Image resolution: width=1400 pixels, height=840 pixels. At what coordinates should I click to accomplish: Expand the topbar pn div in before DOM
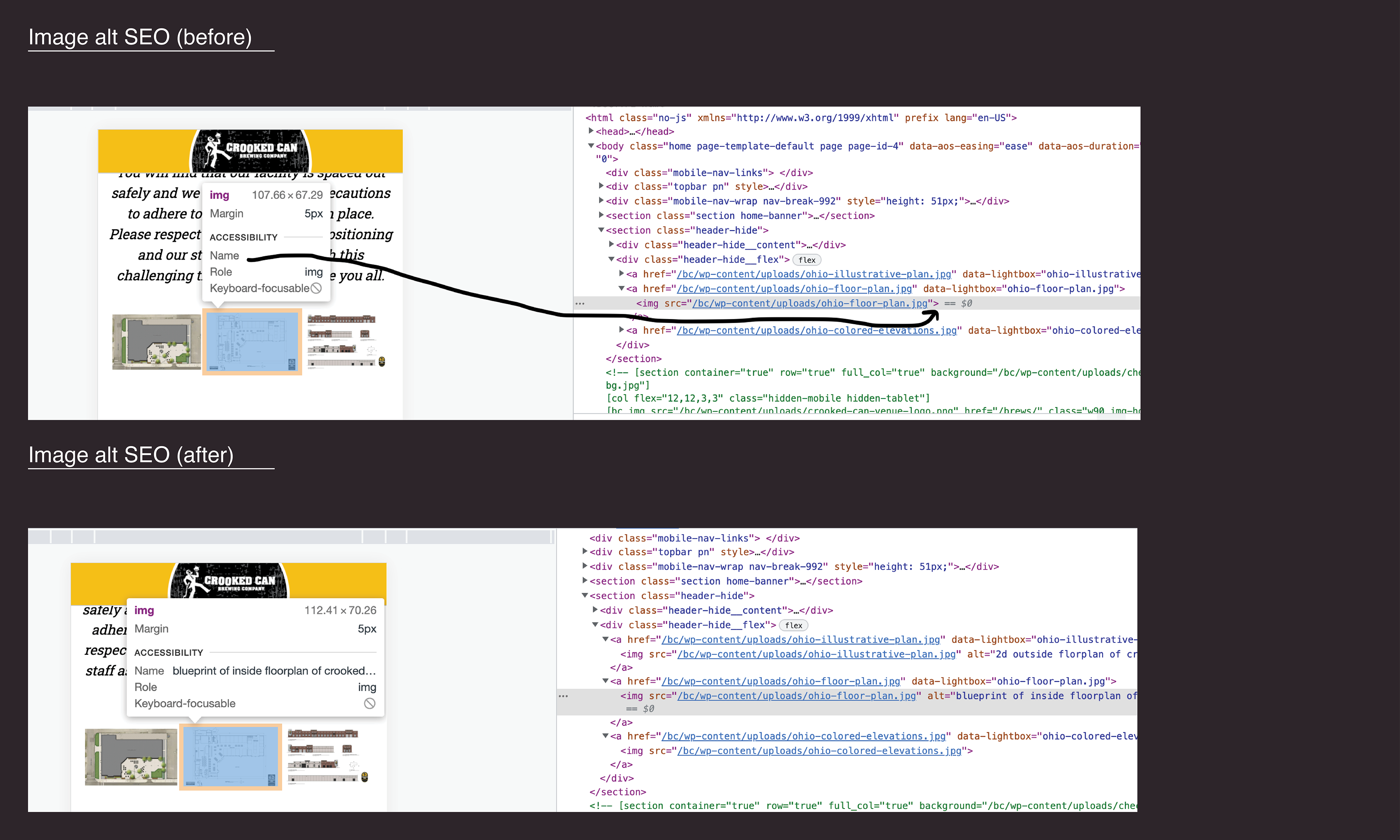pos(601,186)
